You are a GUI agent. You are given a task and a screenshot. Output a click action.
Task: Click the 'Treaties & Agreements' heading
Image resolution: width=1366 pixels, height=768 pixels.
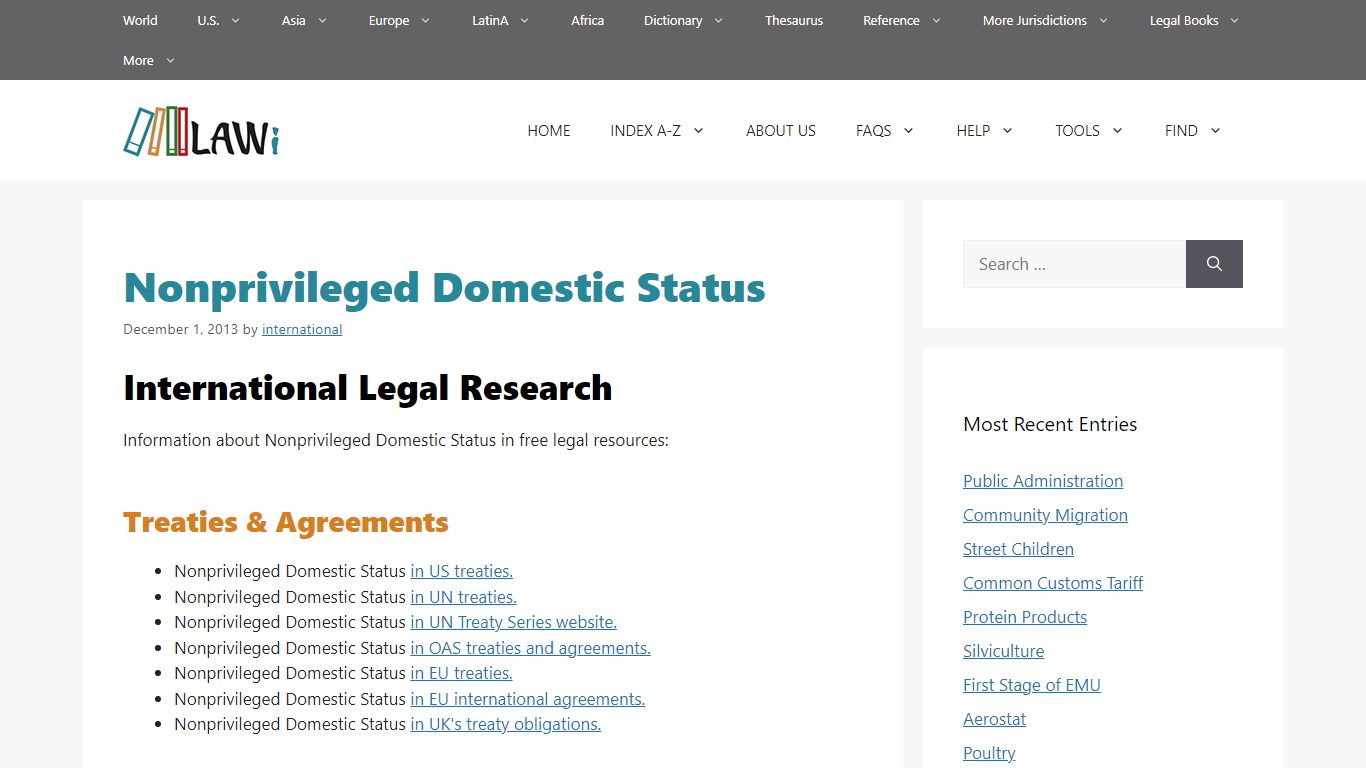coord(286,522)
